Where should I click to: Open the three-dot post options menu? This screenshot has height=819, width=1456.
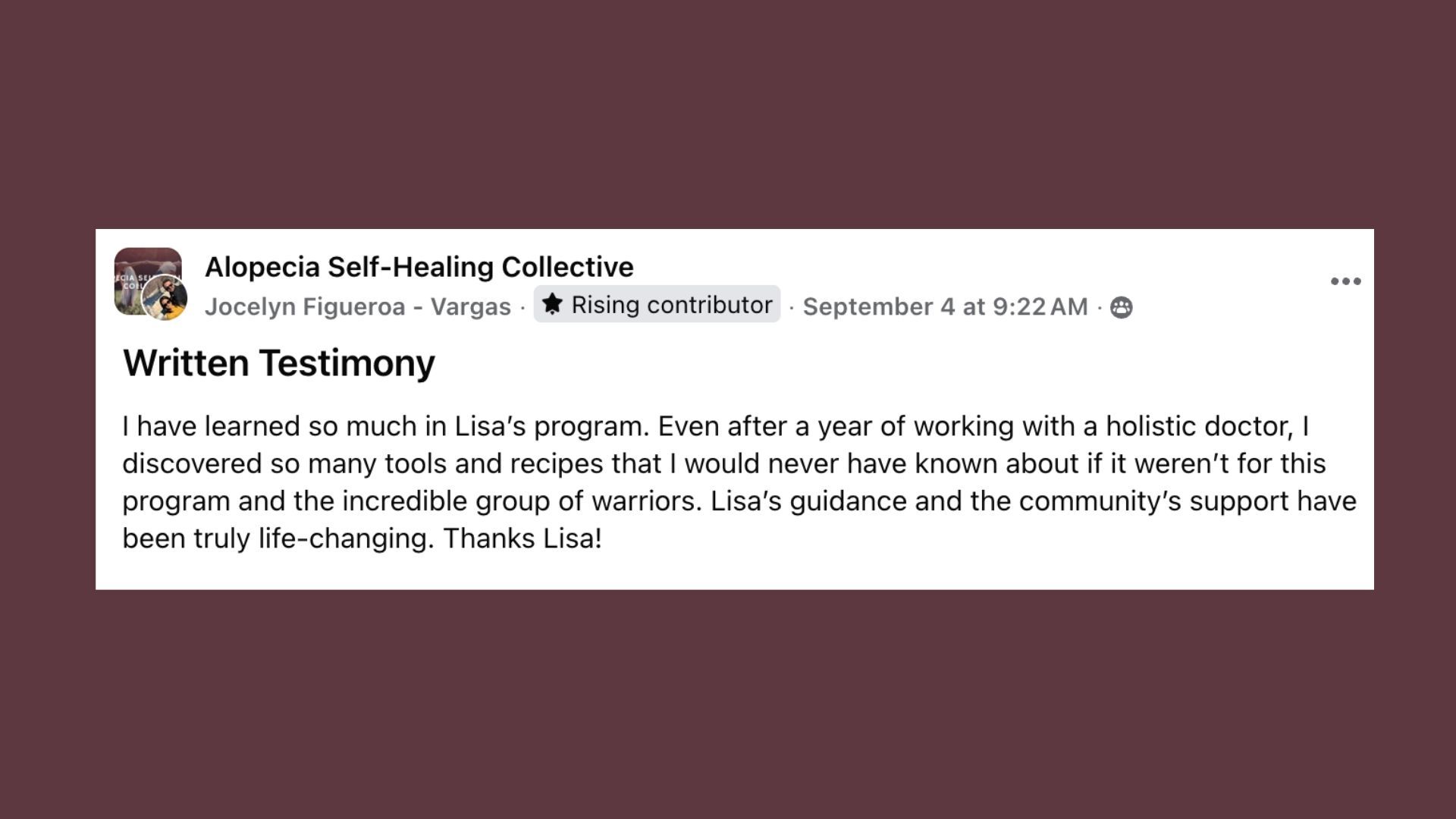pos(1345,281)
